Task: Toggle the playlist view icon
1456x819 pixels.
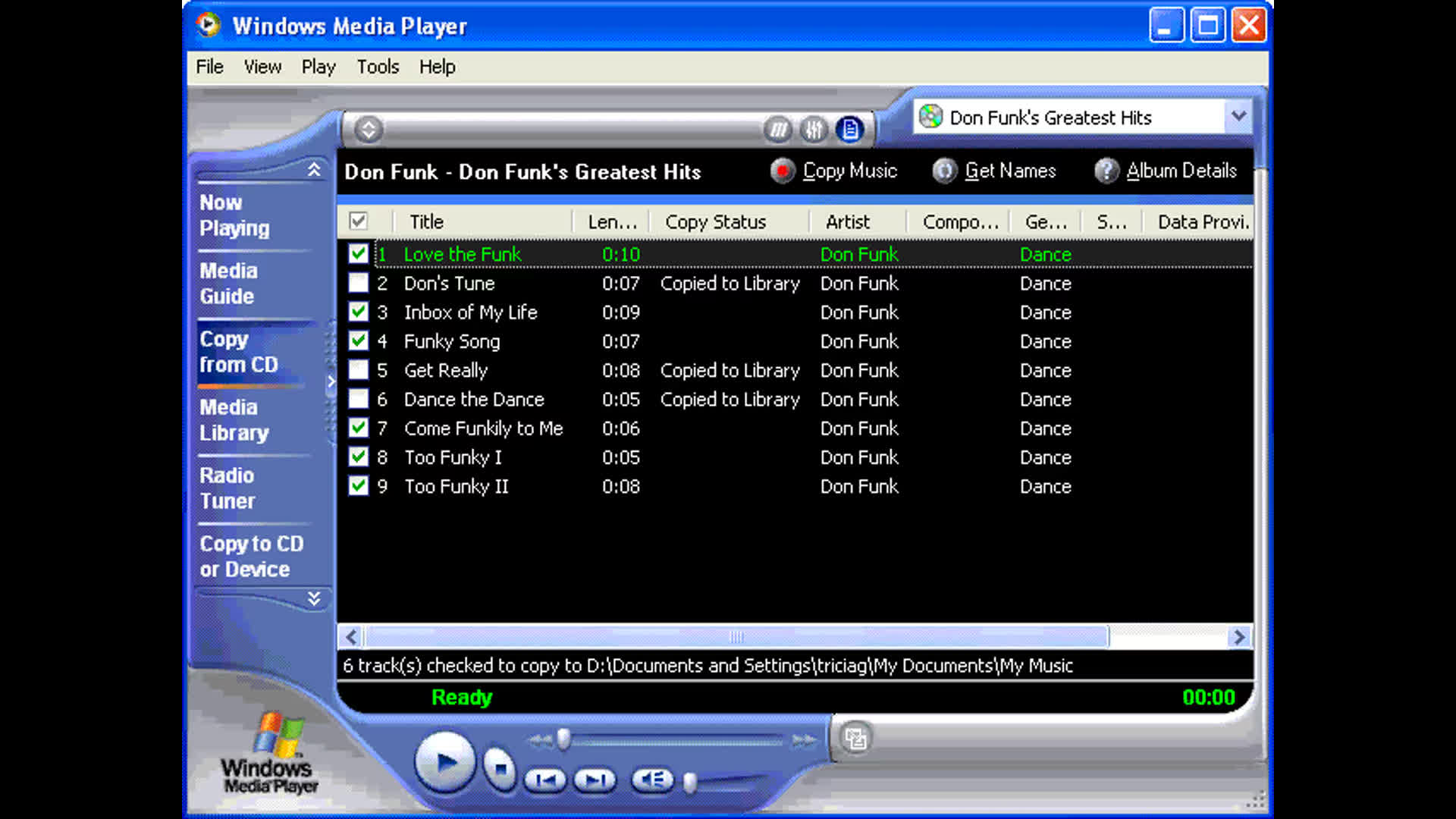Action: [850, 130]
